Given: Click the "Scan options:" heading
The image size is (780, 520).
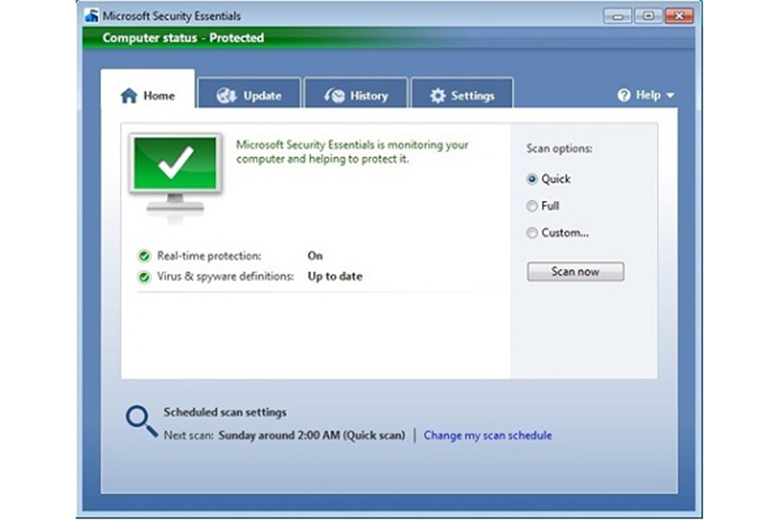Looking at the screenshot, I should (x=559, y=148).
